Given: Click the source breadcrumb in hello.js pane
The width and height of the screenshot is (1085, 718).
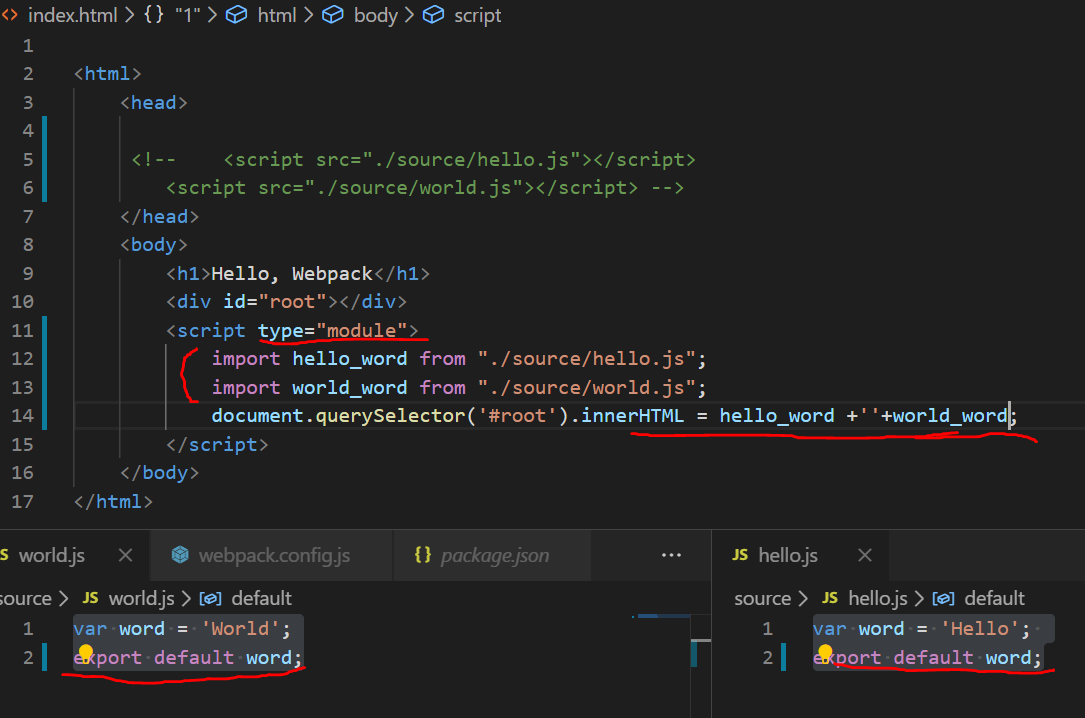Looking at the screenshot, I should pyautogui.click(x=763, y=598).
